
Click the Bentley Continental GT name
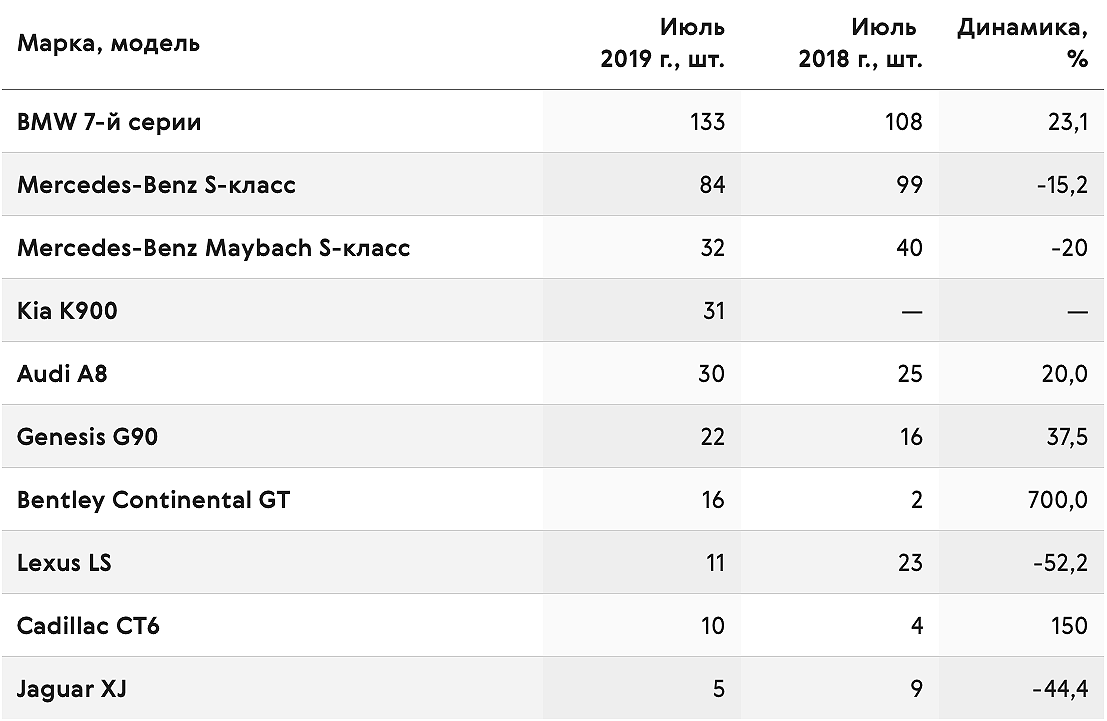pyautogui.click(x=153, y=500)
